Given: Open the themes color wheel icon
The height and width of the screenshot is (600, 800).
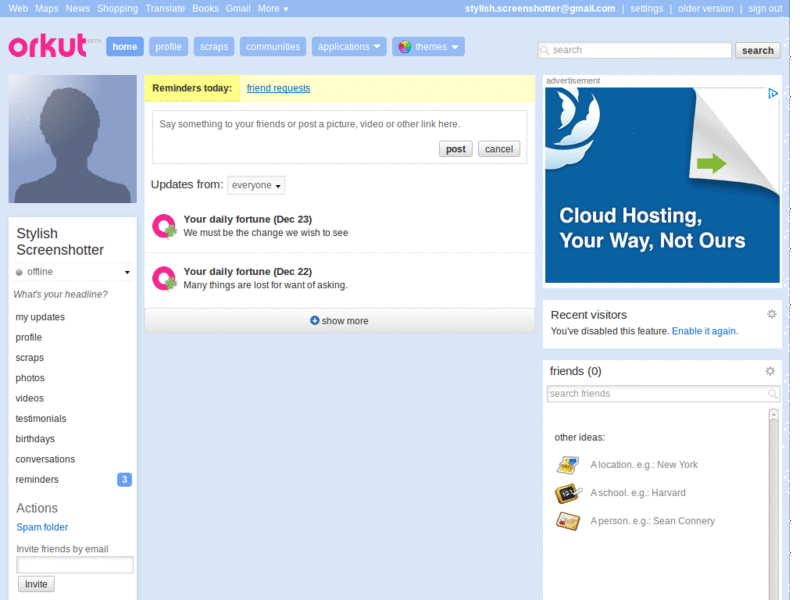Looking at the screenshot, I should click(405, 47).
